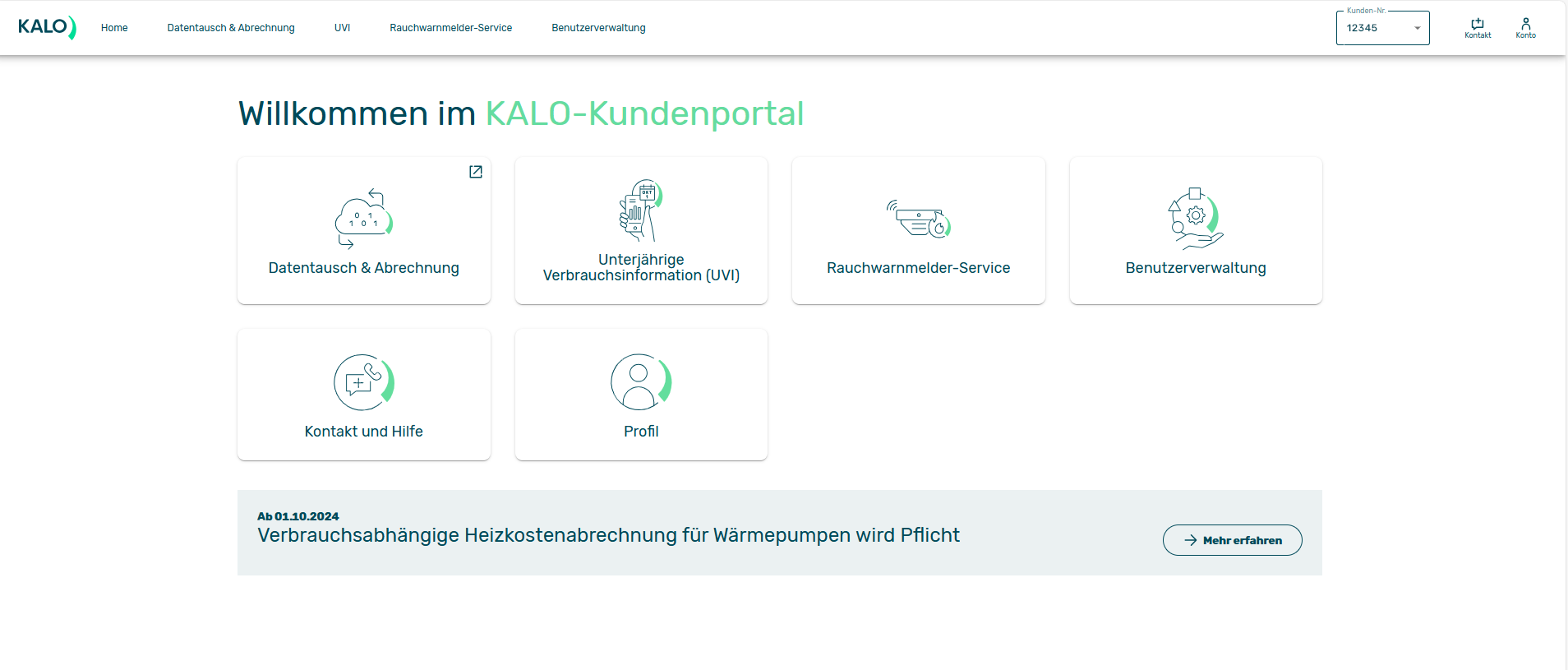Click the Heizkostenabrechnung für Wärmepumpen headline
This screenshot has width=1568, height=670.
(x=608, y=535)
